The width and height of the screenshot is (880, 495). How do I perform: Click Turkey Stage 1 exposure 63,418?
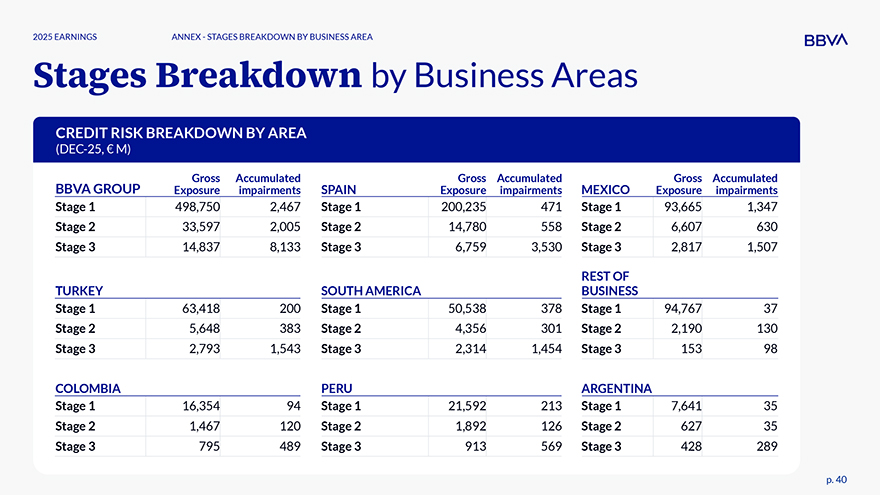pyautogui.click(x=201, y=309)
